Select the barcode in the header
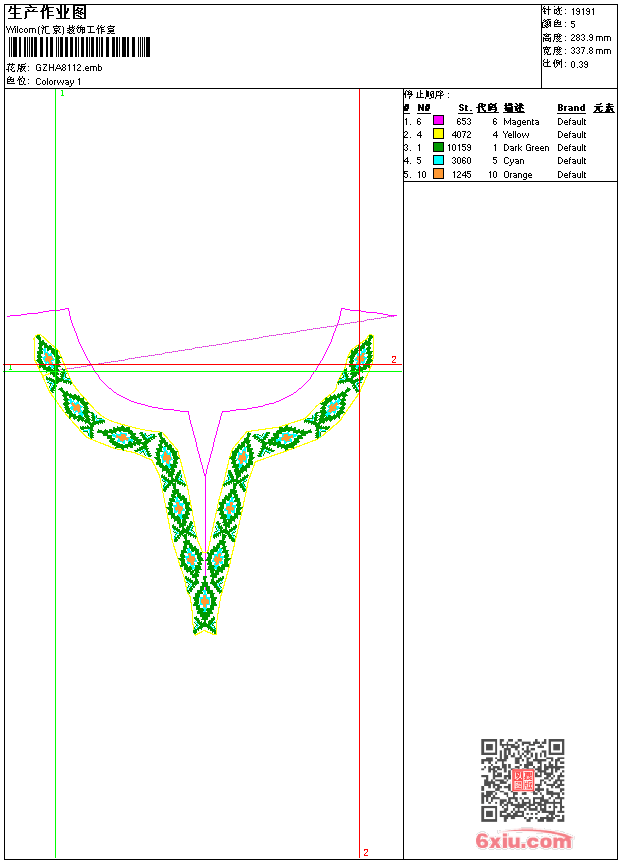The height and width of the screenshot is (860, 620). click(x=78, y=47)
